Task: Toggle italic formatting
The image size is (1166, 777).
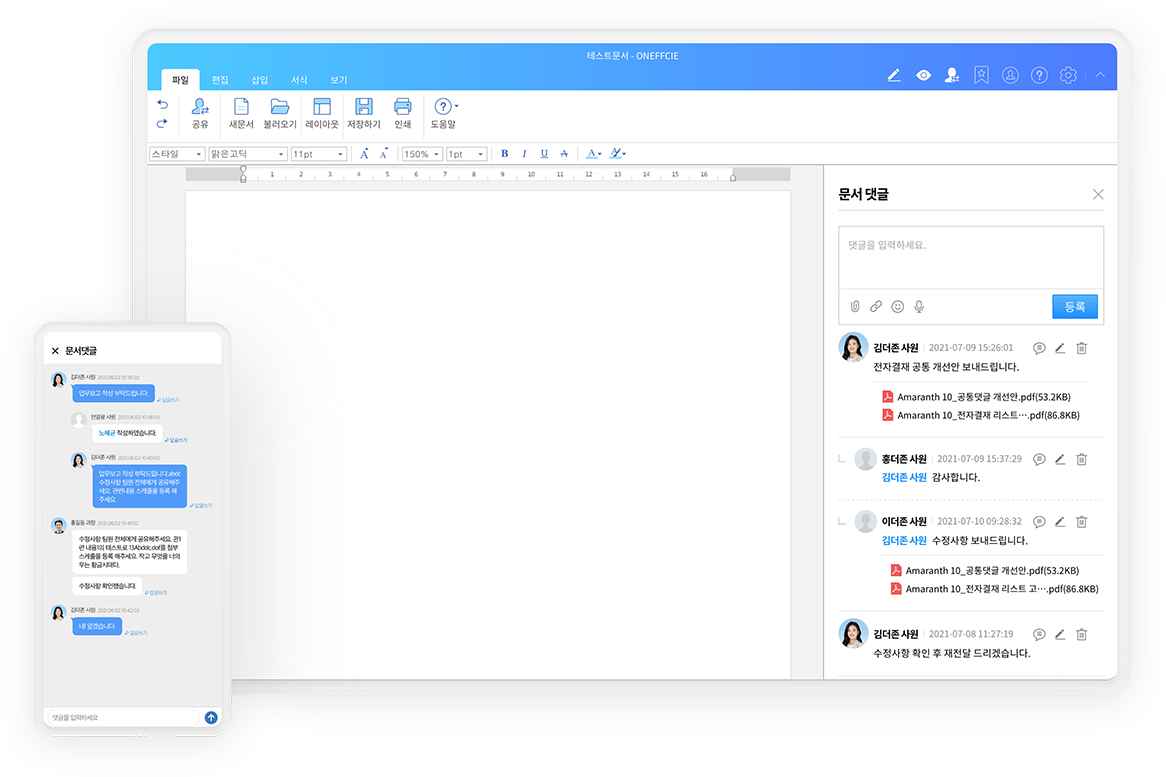Action: (x=524, y=154)
